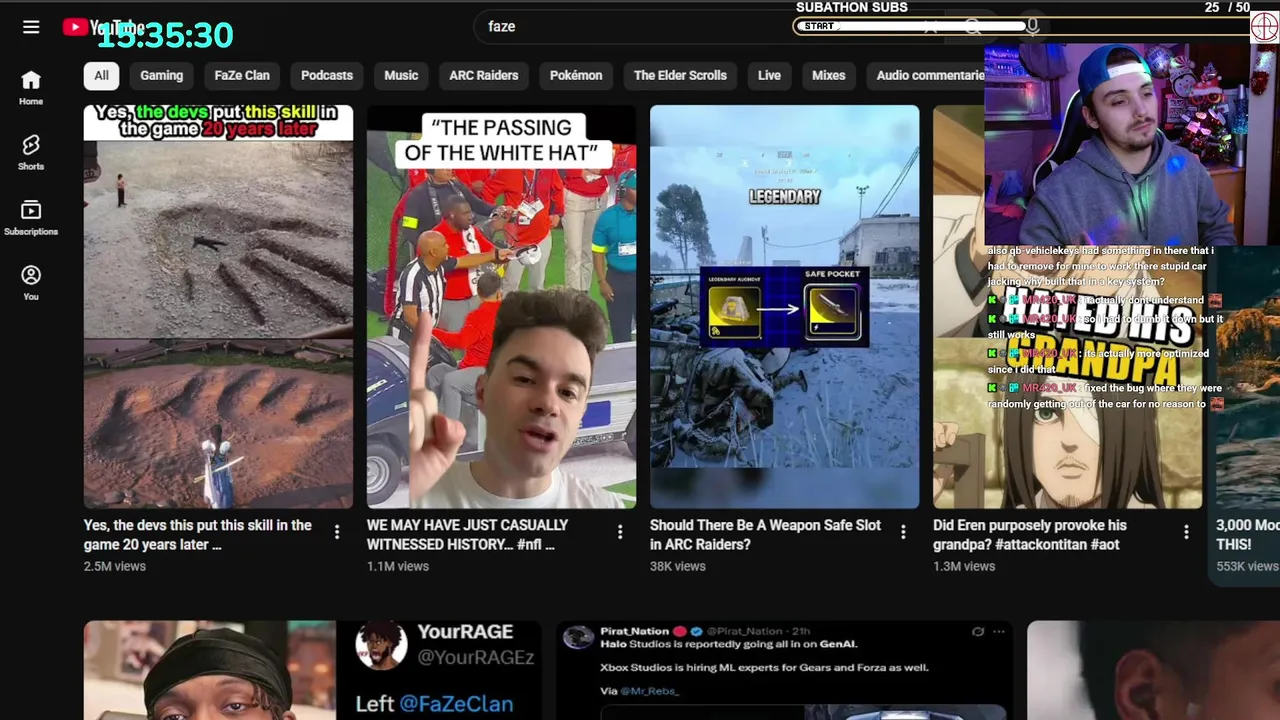Screen dimensions: 1280x720
Task: Open Passing of the White Hat short
Action: (x=501, y=307)
